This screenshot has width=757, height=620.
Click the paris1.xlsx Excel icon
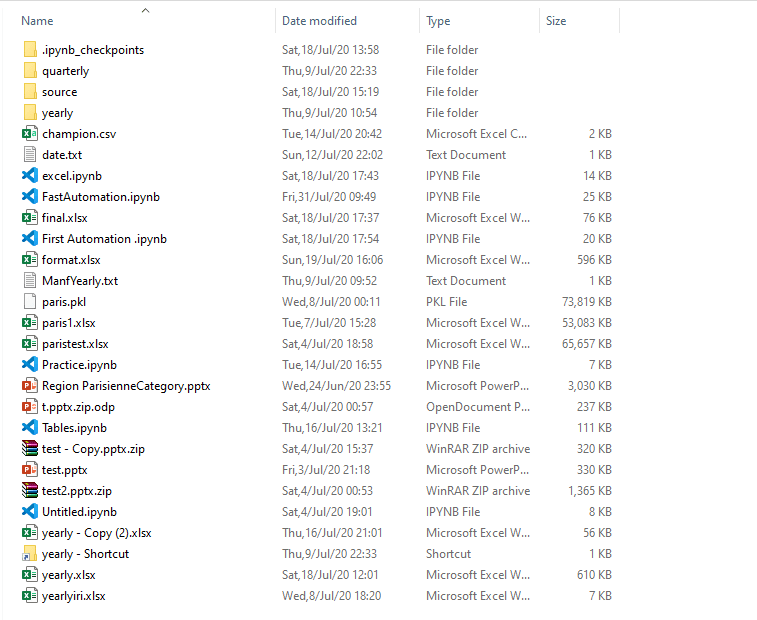30,323
